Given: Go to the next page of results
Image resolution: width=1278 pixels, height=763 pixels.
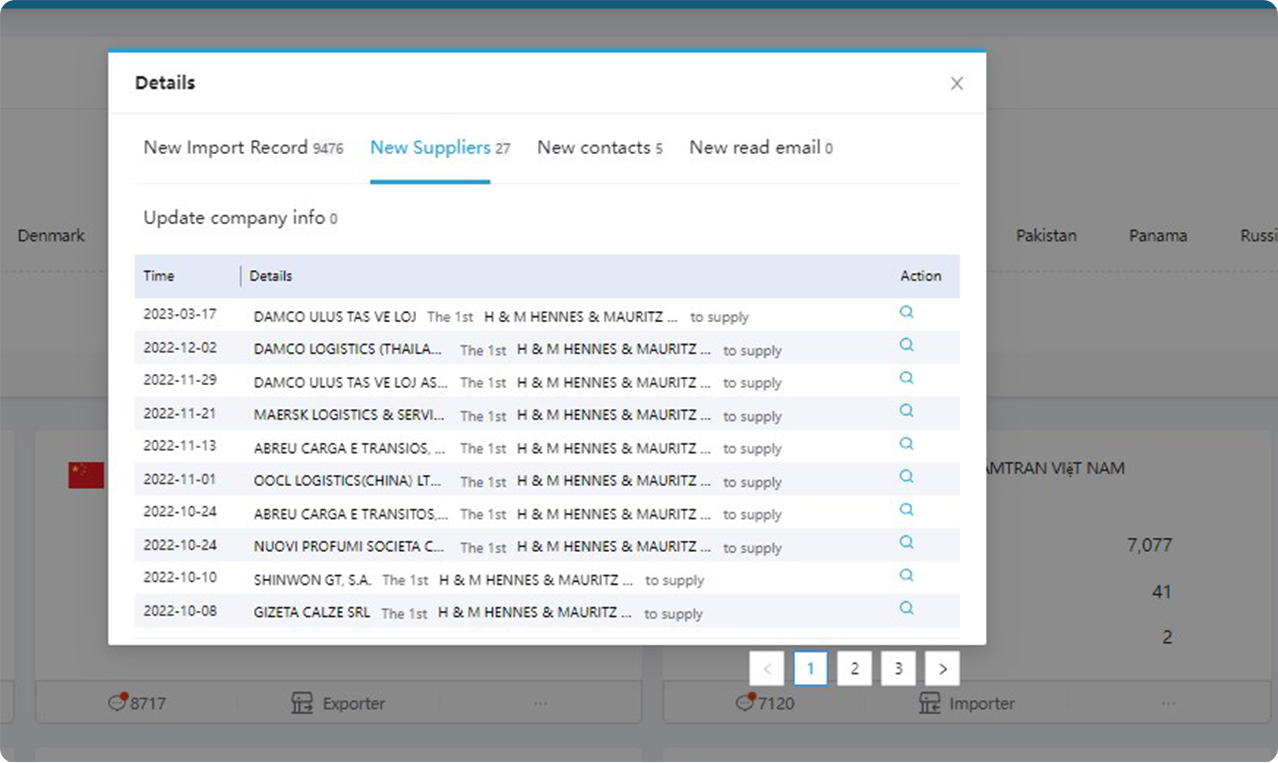Looking at the screenshot, I should [x=942, y=669].
